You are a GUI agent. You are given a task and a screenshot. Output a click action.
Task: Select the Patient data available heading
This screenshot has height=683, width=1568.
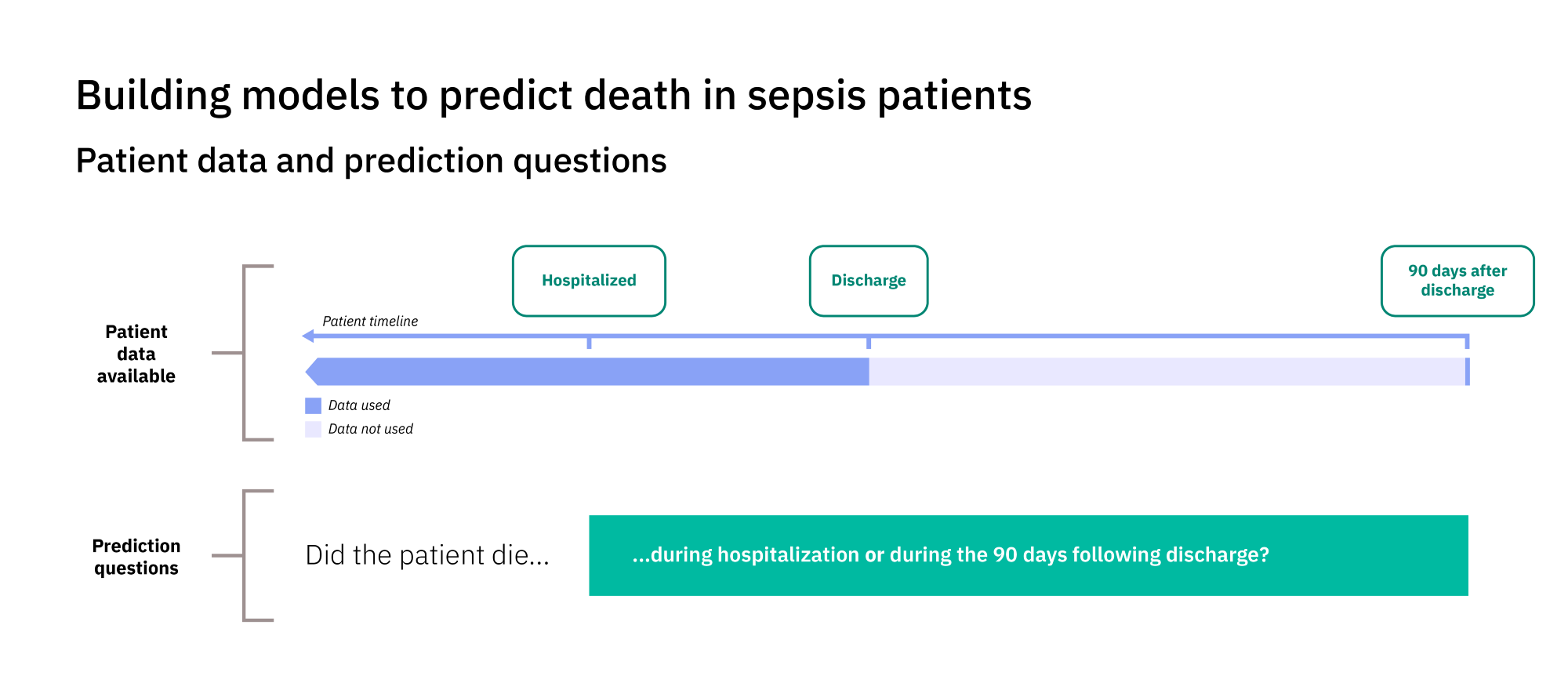(136, 354)
